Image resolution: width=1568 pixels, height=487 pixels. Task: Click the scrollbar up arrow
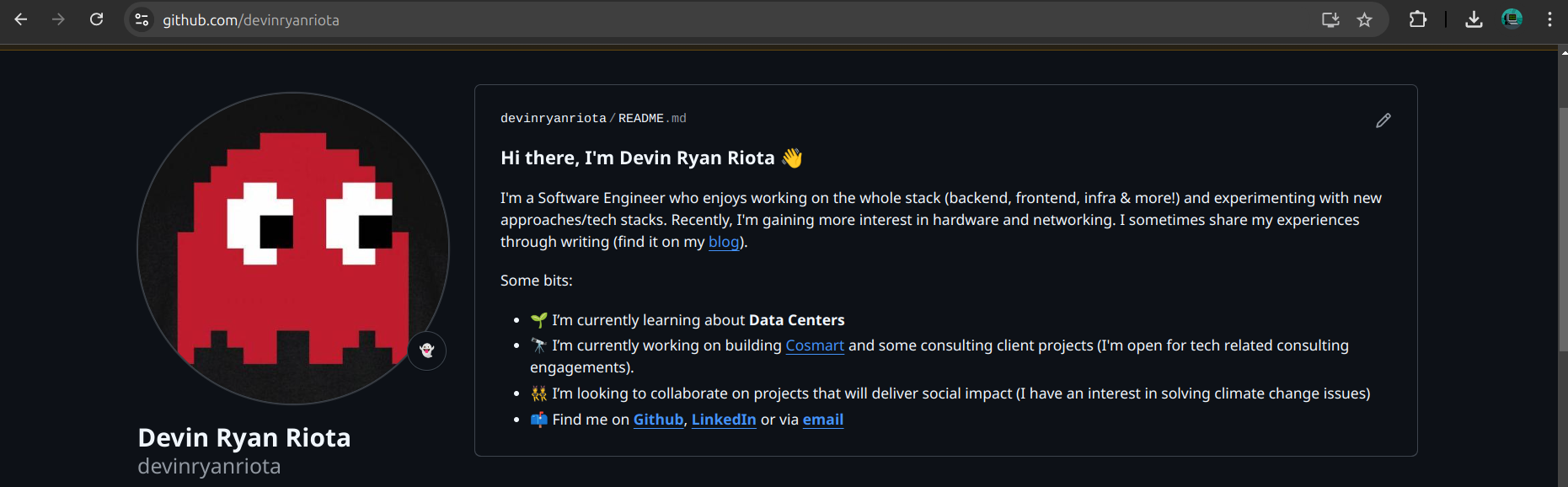pyautogui.click(x=1563, y=53)
